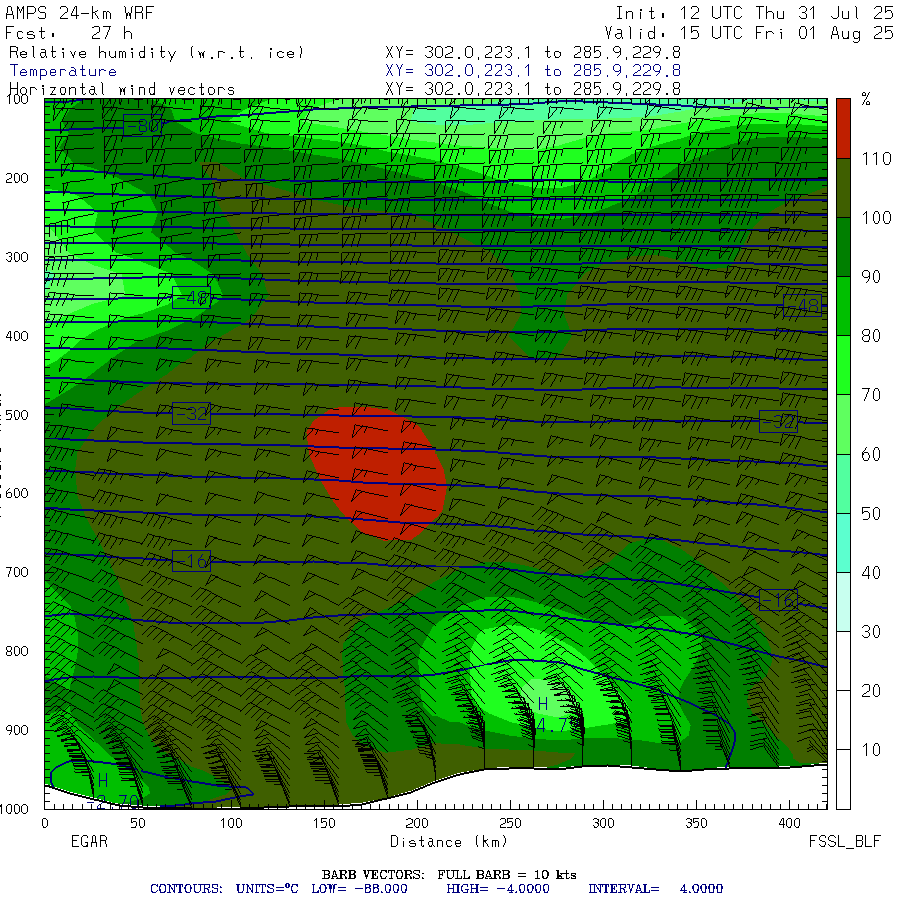Click the '500' pressure axis label
900x900 pixels.
(x=17, y=415)
